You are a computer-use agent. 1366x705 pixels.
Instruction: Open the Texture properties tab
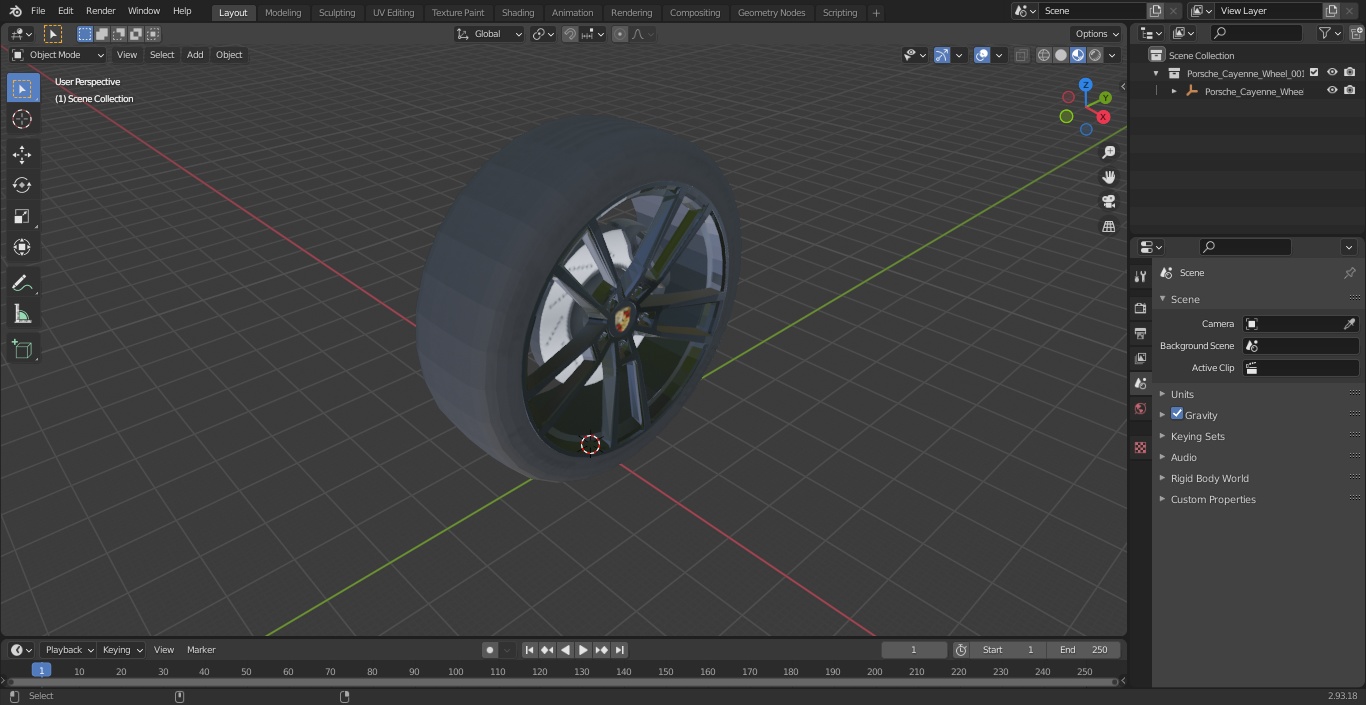click(1140, 447)
